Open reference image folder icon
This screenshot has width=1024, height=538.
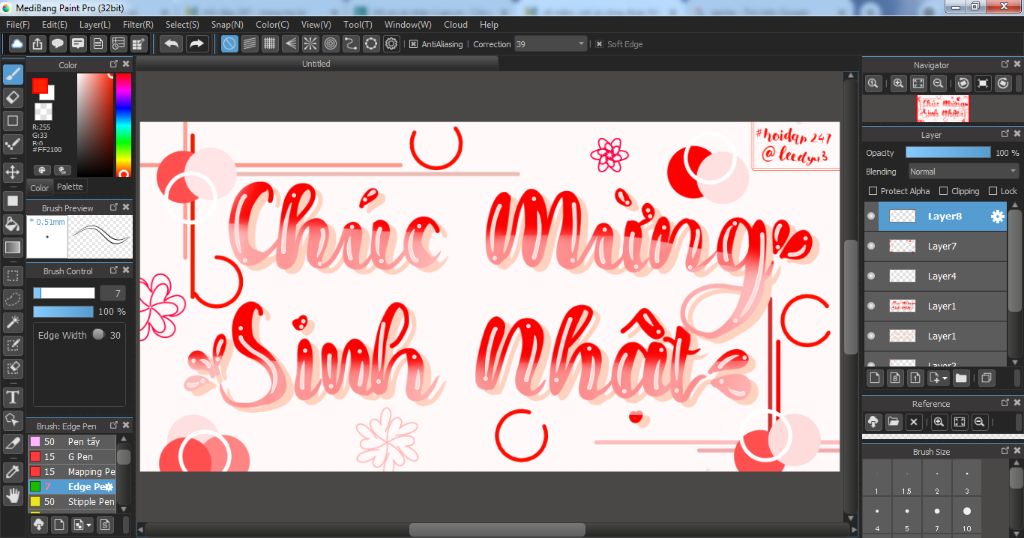pos(893,422)
